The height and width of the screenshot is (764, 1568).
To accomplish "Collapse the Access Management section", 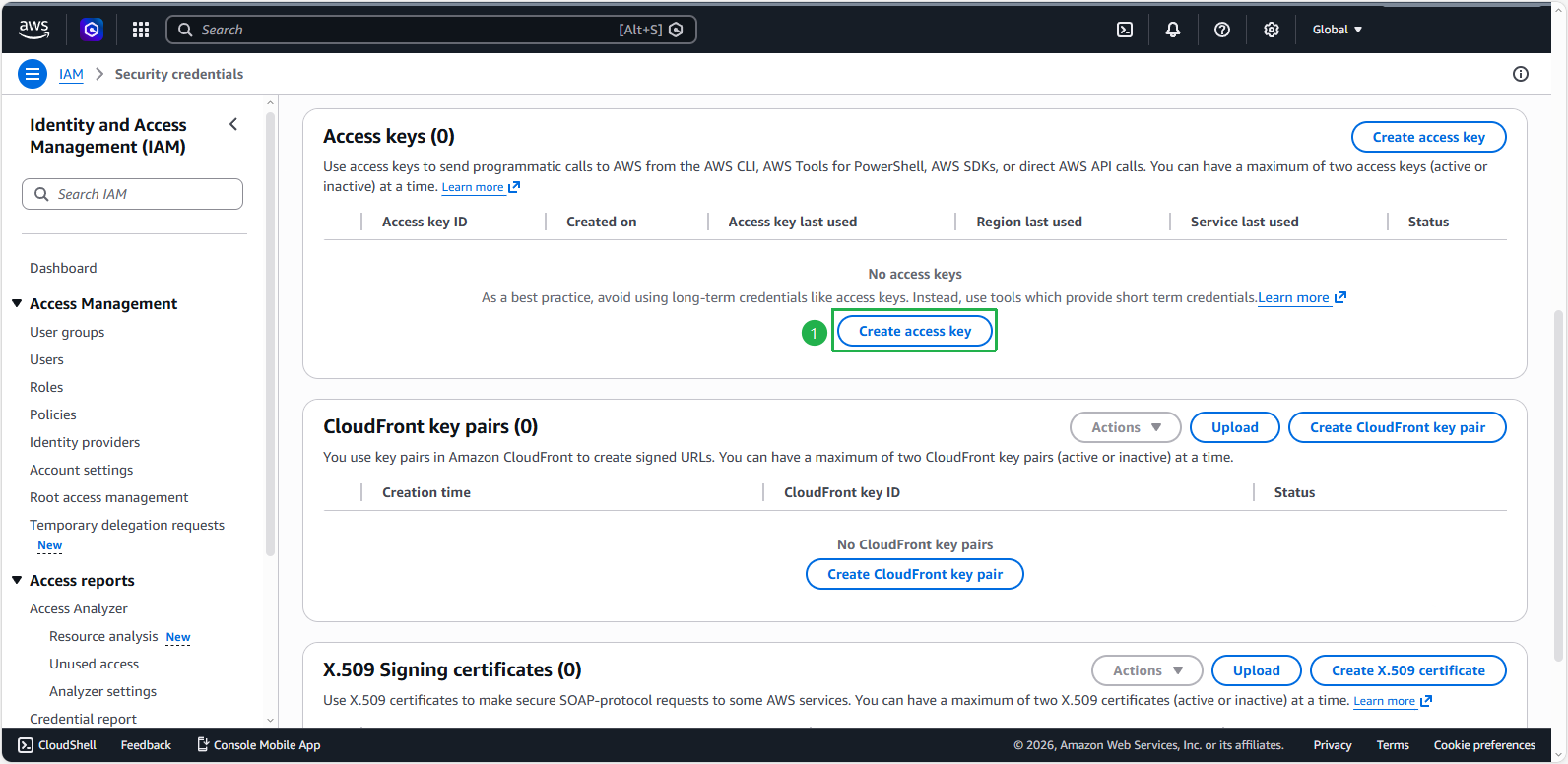I will (17, 303).
